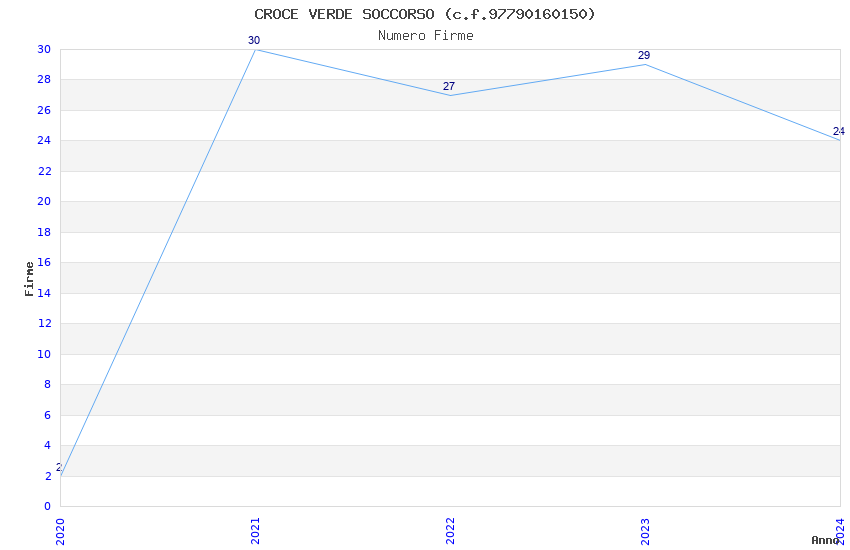
Task: Select the data label 27 above 2022
Action: 449,86
